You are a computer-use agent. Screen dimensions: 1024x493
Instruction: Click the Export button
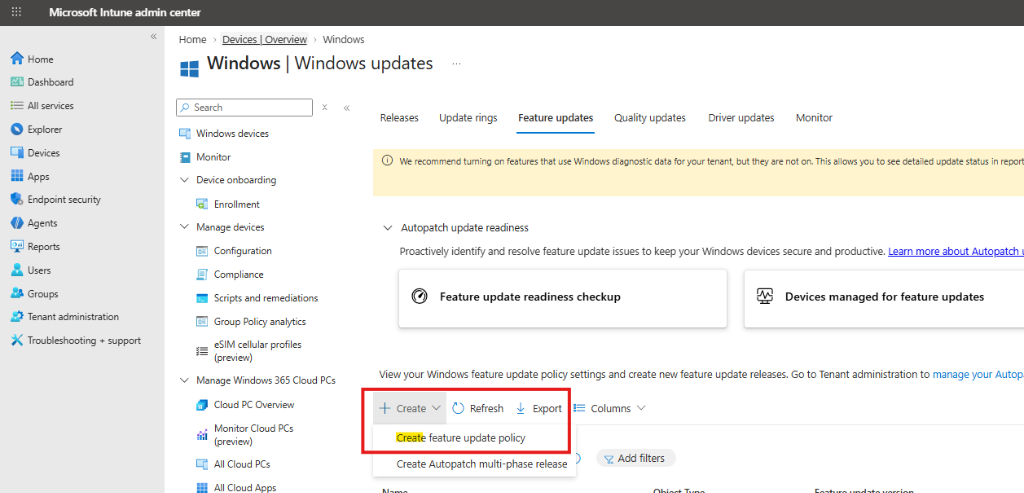539,408
